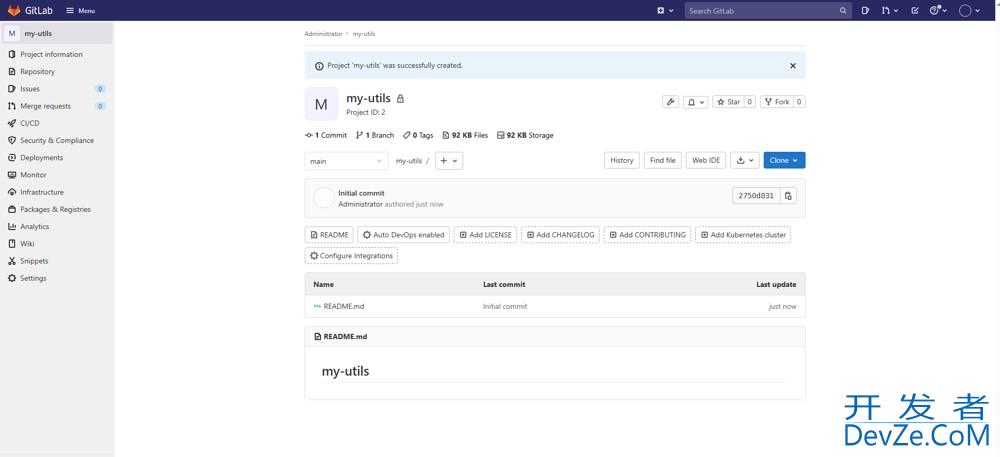
Task: Open the To-Do List icon in the top bar
Action: (915, 11)
